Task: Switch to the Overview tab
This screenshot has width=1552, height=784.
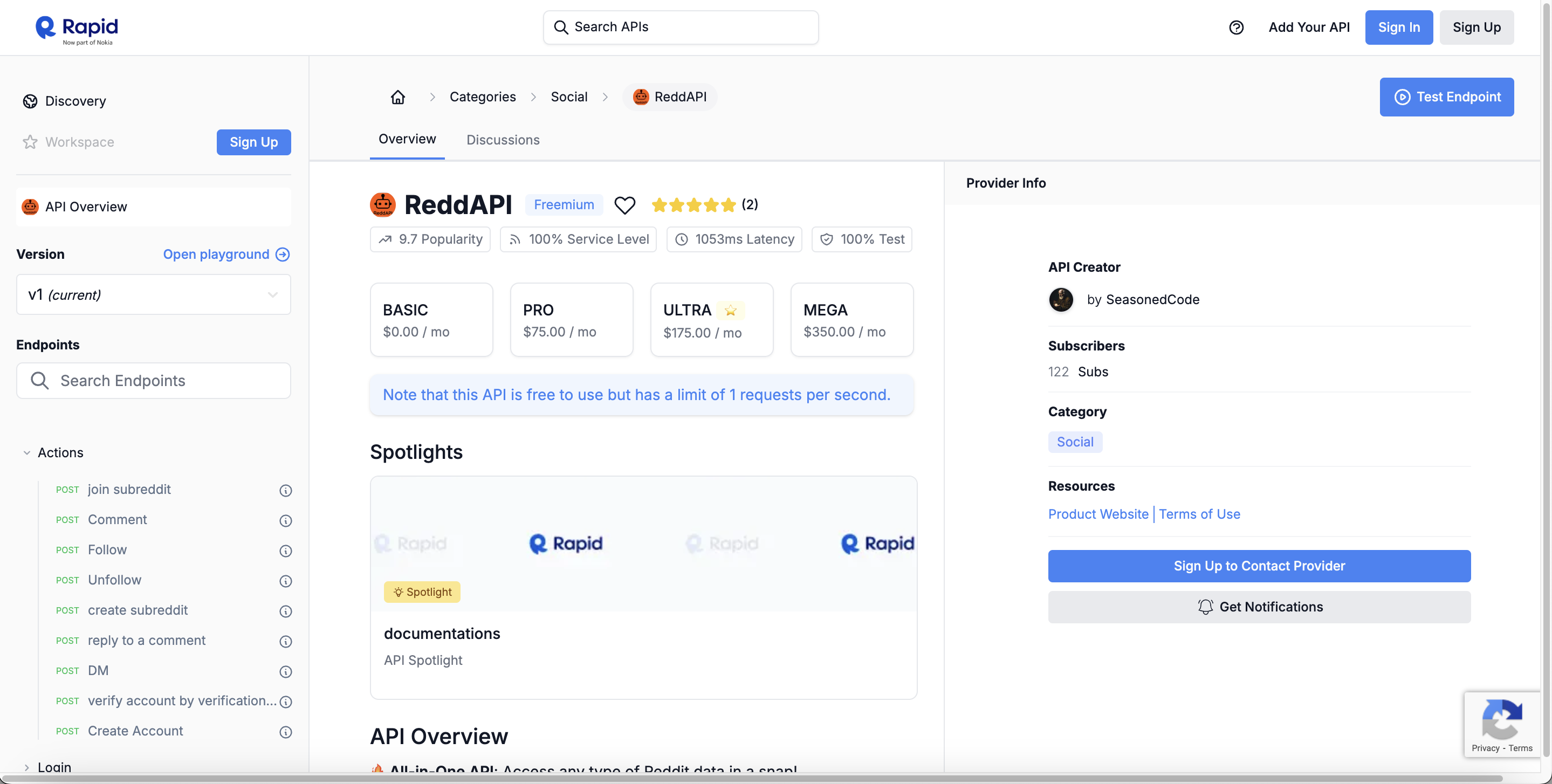Action: coord(407,139)
